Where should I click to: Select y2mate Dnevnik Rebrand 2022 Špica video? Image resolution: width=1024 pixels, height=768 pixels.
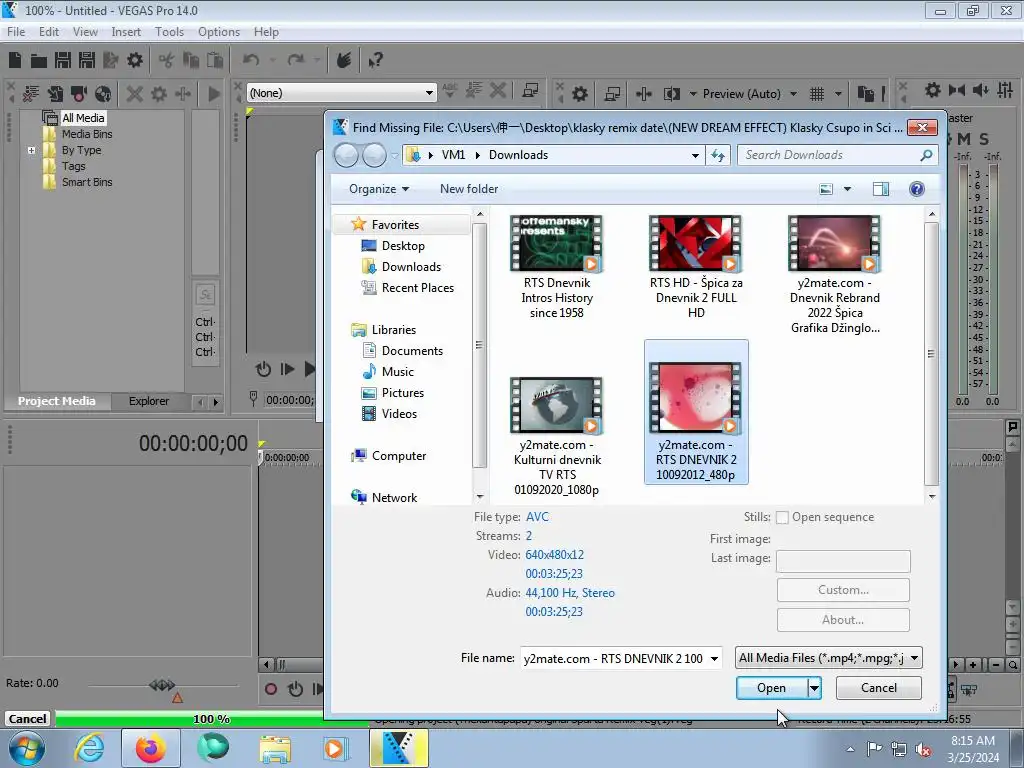coord(835,275)
